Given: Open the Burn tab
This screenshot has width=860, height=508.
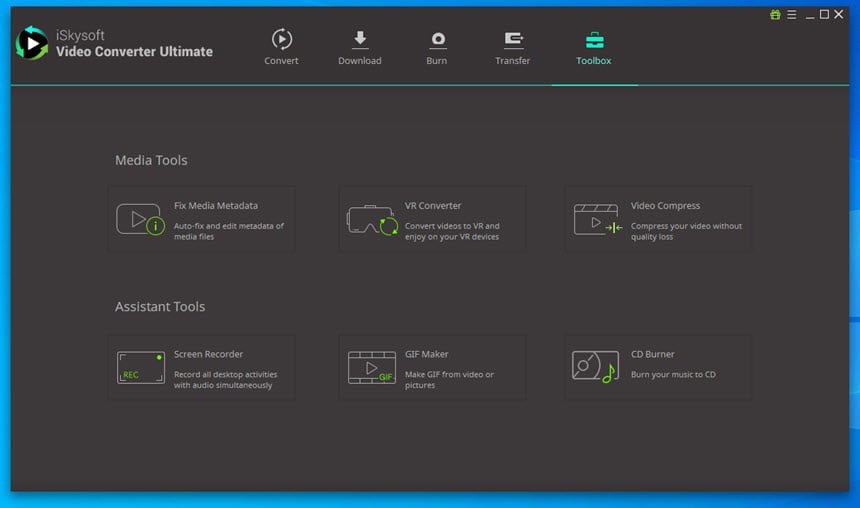Looking at the screenshot, I should (437, 47).
